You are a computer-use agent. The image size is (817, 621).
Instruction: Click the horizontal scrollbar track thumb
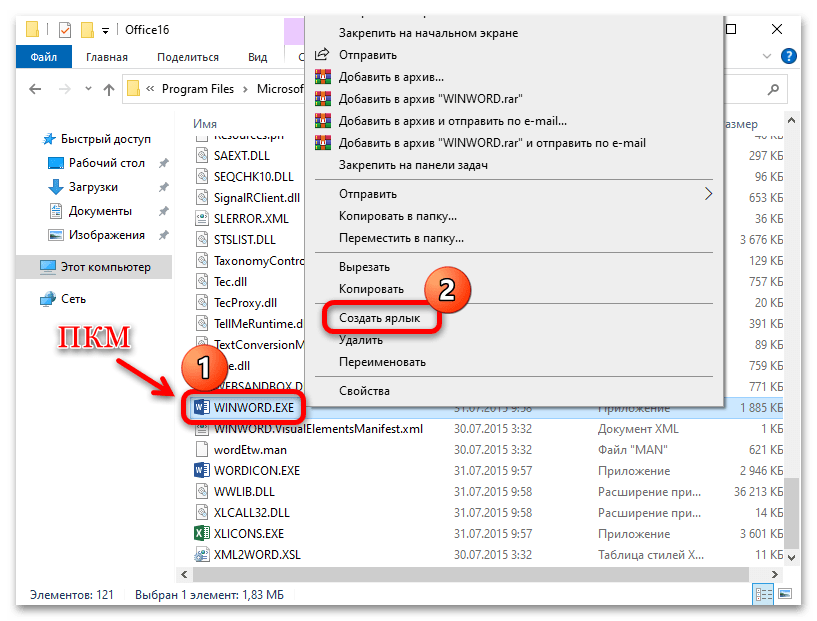pos(471,574)
